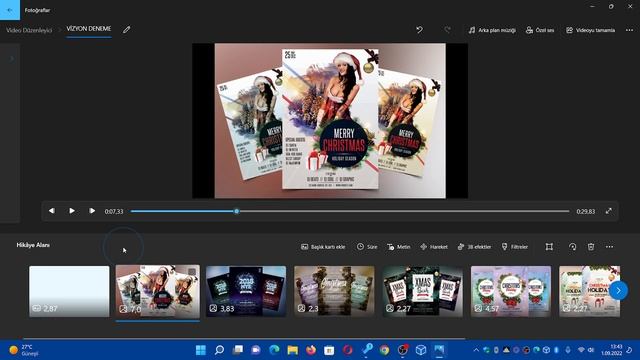Screen dimensions: 640x360
Task: Click Videoyu tamamla to finish the video
Action: click(590, 30)
